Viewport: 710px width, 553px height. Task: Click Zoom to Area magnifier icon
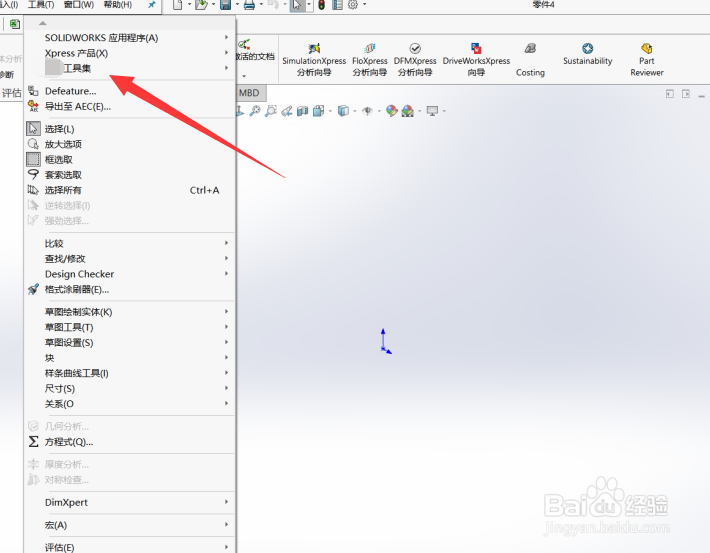(271, 111)
